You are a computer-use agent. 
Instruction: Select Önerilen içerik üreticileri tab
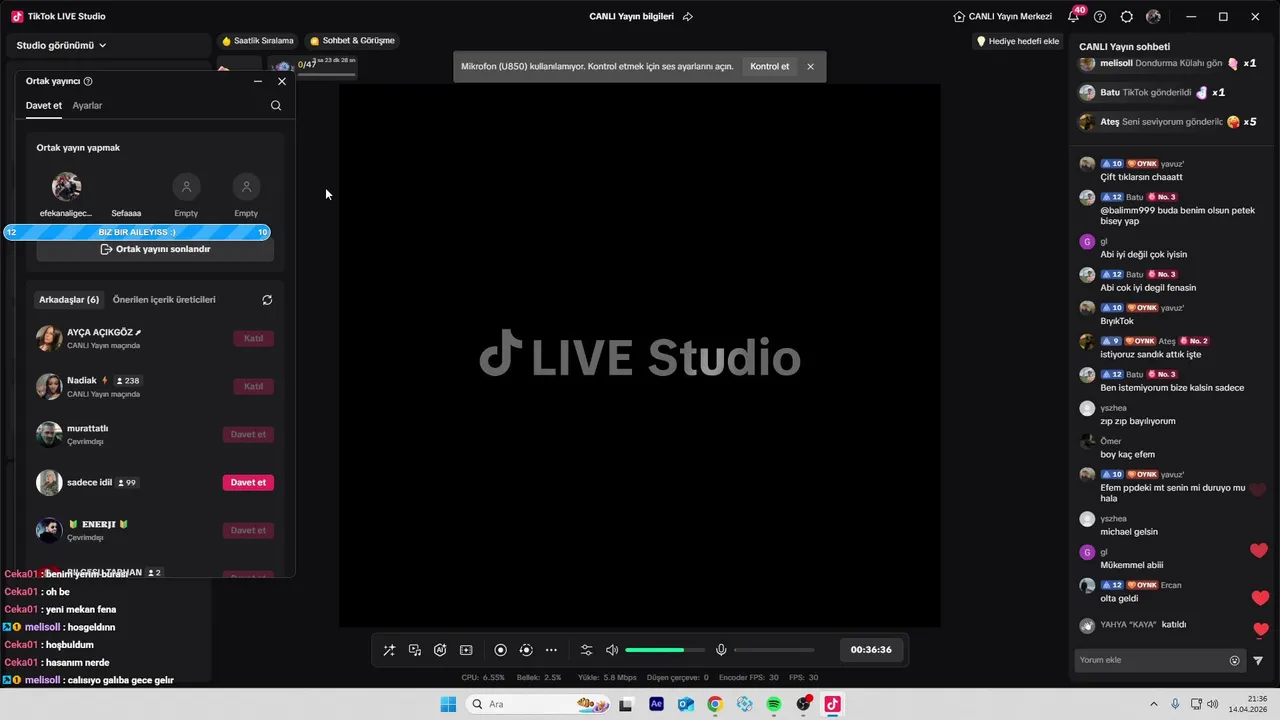pos(164,299)
